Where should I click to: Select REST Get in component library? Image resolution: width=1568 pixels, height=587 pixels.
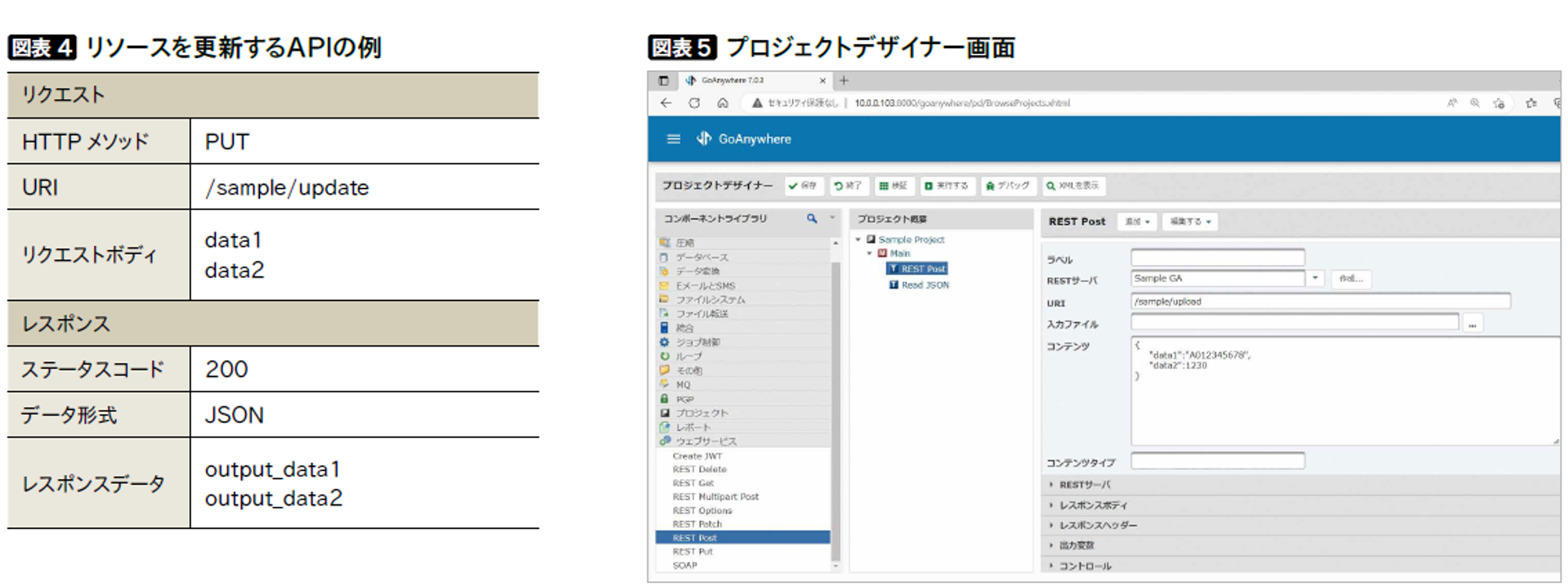pyautogui.click(x=693, y=483)
